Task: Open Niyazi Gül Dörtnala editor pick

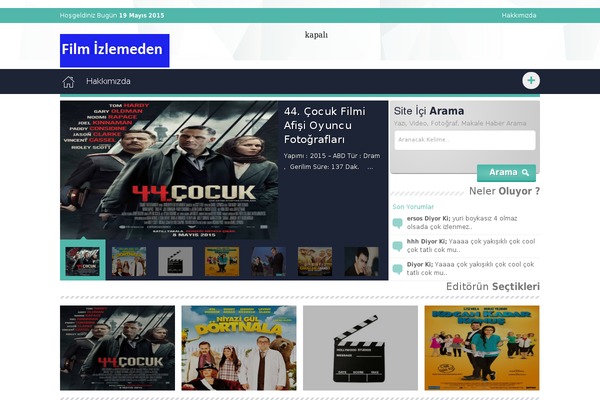Action: click(239, 348)
